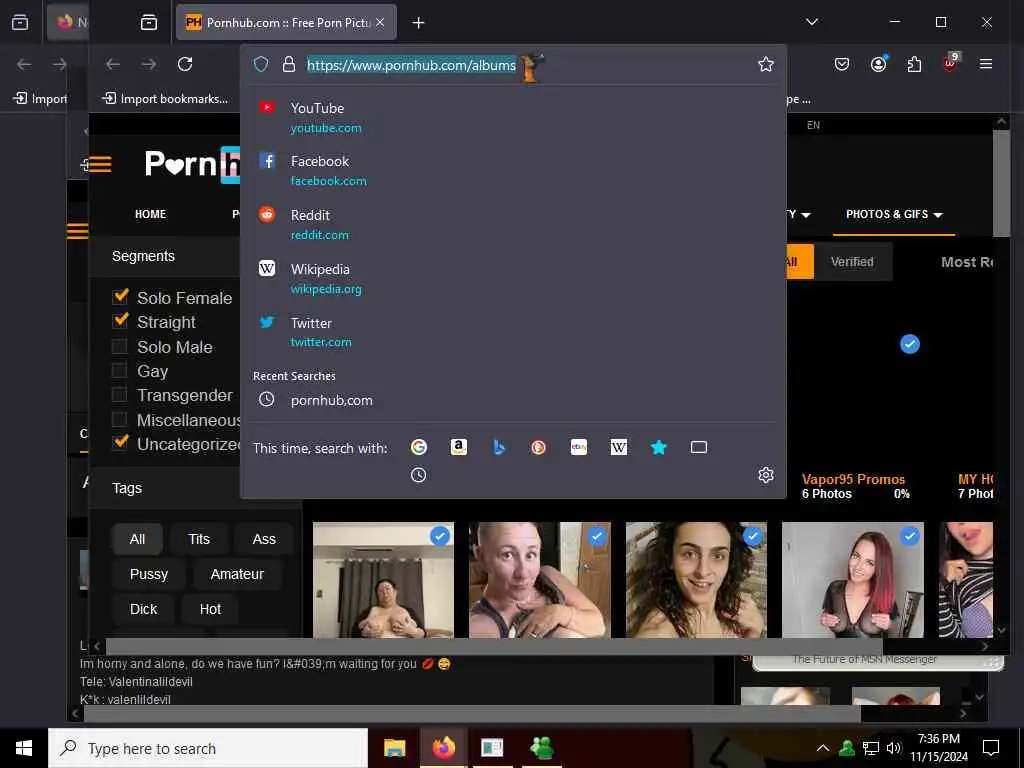
Task: Toggle the Solo Female checkbox
Action: point(120,297)
